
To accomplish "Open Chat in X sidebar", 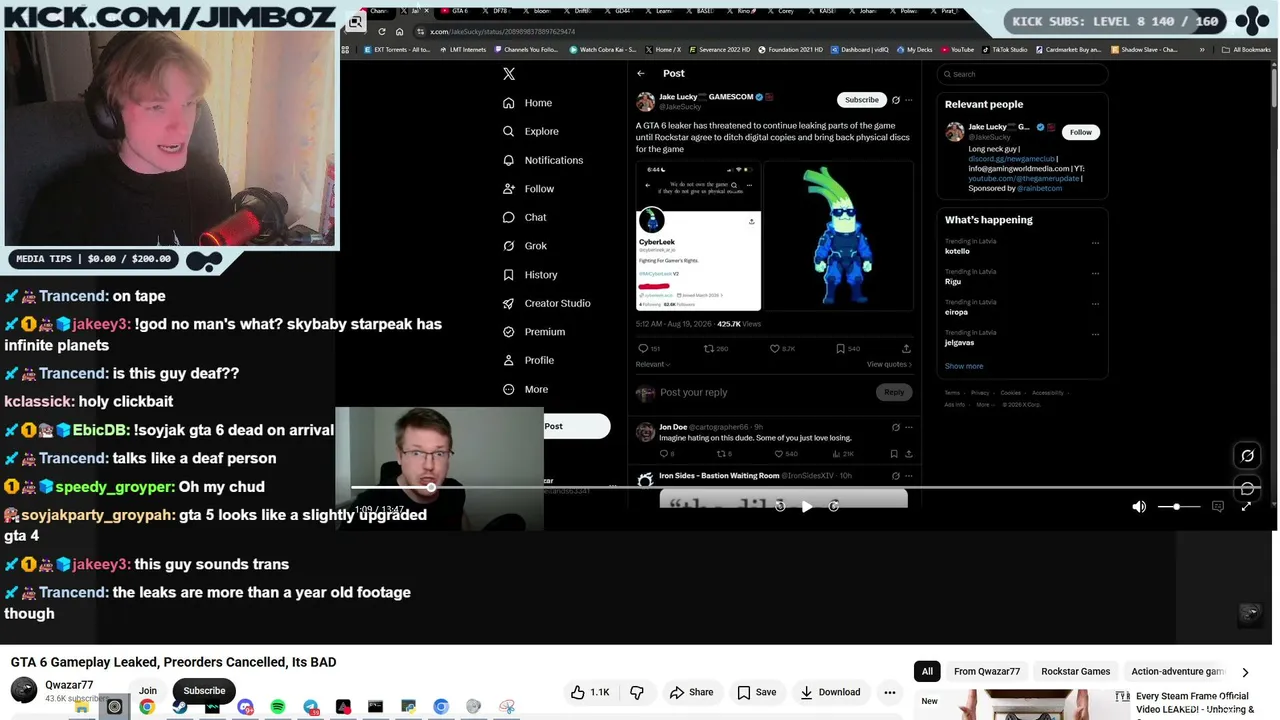I will pos(525,217).
